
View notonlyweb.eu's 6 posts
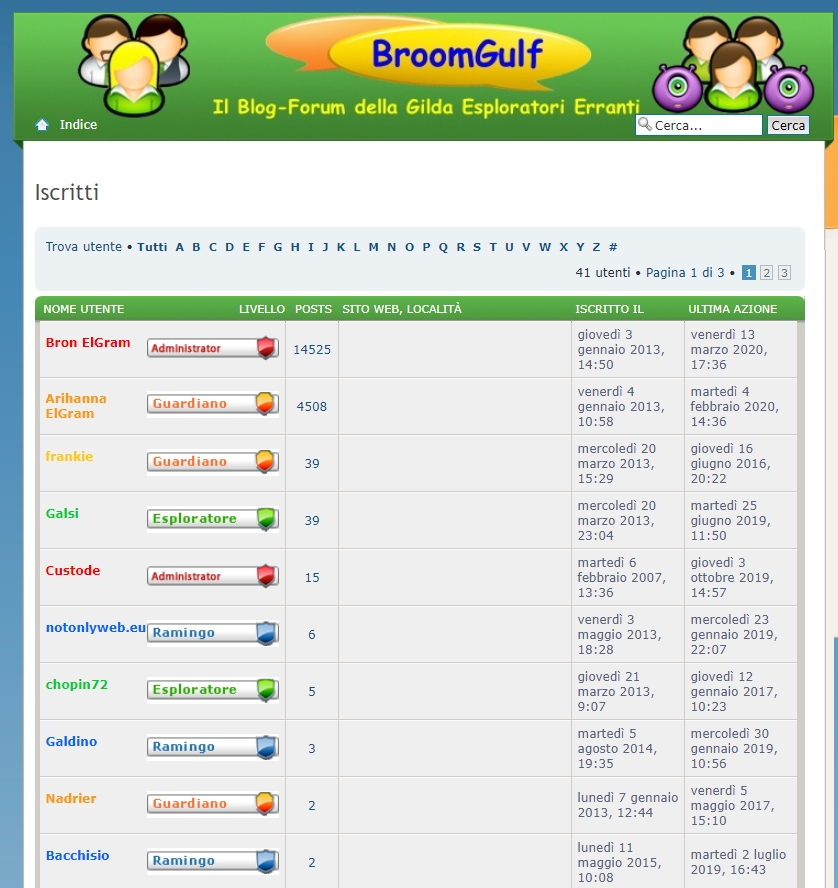coord(312,635)
